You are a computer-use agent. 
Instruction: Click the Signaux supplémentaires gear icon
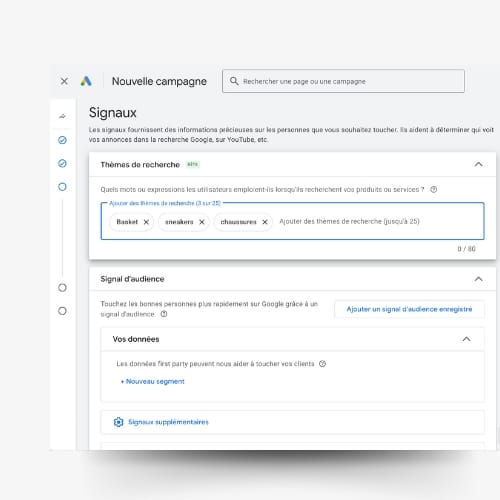coord(118,422)
